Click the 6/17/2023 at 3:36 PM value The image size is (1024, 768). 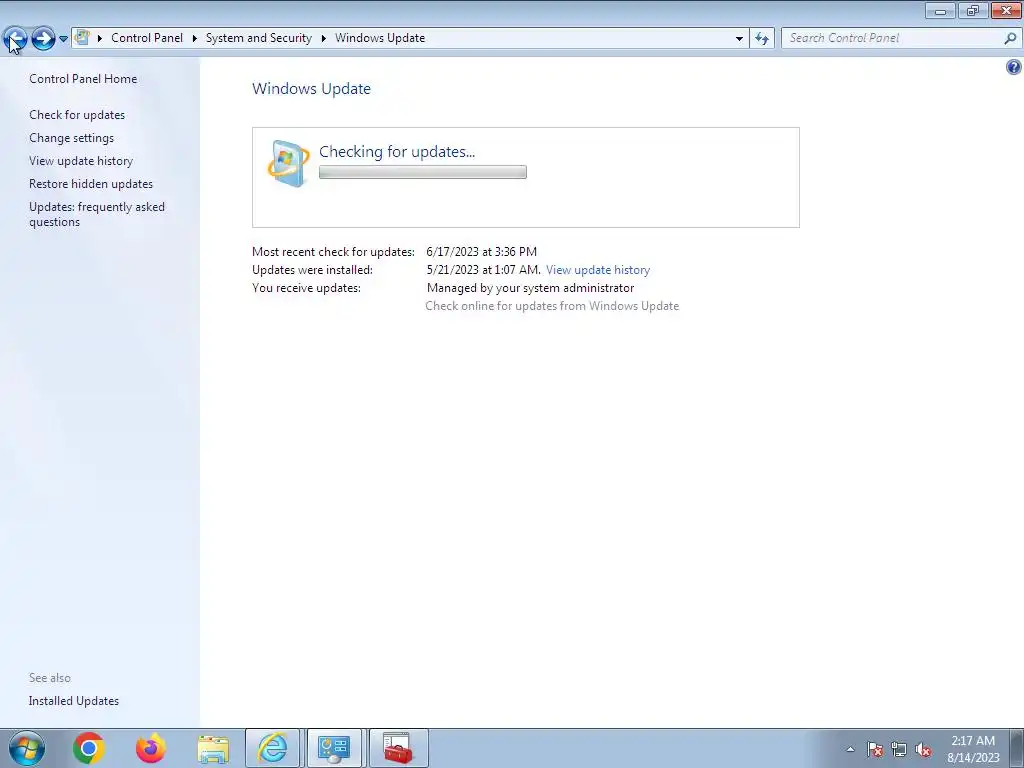pyautogui.click(x=481, y=251)
